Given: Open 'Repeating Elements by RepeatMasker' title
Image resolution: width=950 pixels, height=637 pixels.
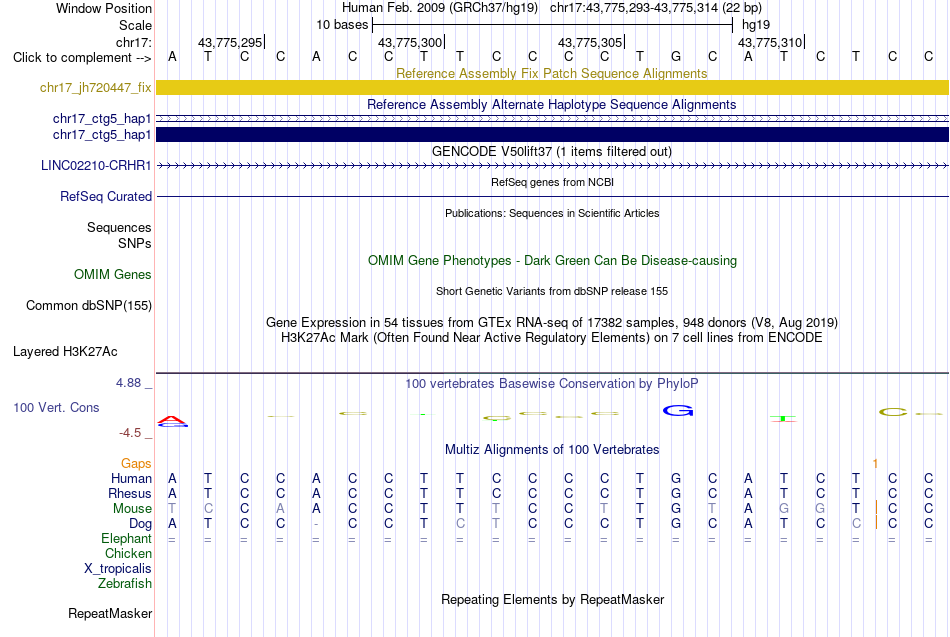Looking at the screenshot, I should [553, 599].
